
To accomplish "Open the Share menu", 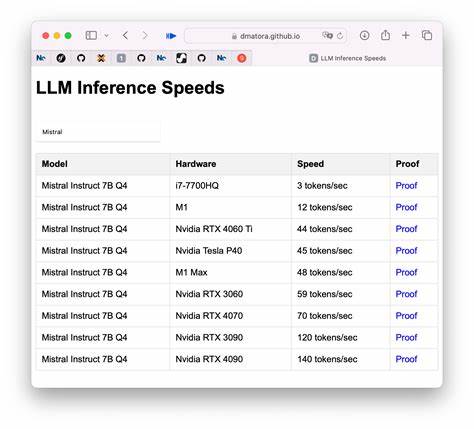I will pos(385,35).
